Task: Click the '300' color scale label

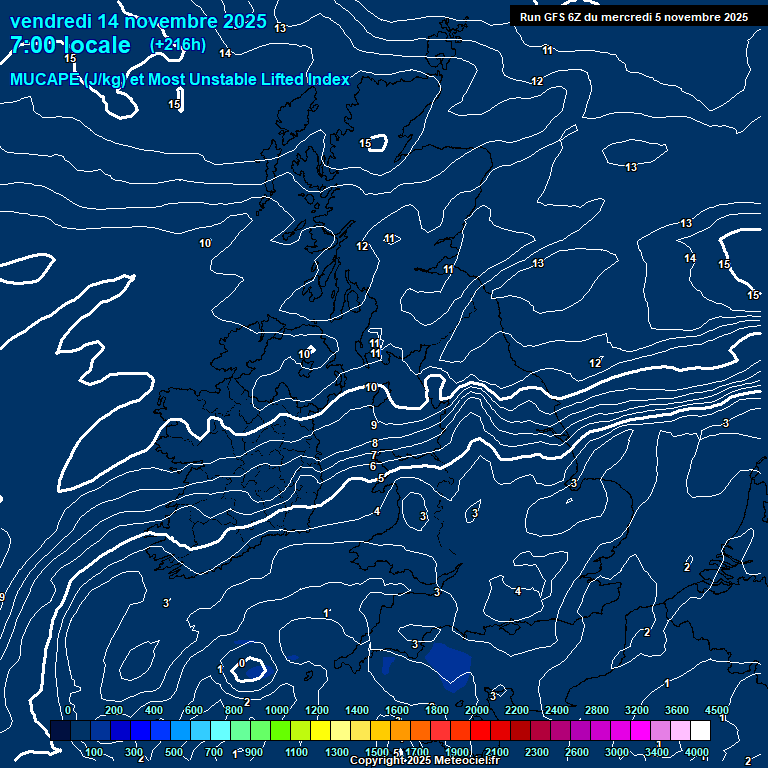Action: pyautogui.click(x=134, y=752)
